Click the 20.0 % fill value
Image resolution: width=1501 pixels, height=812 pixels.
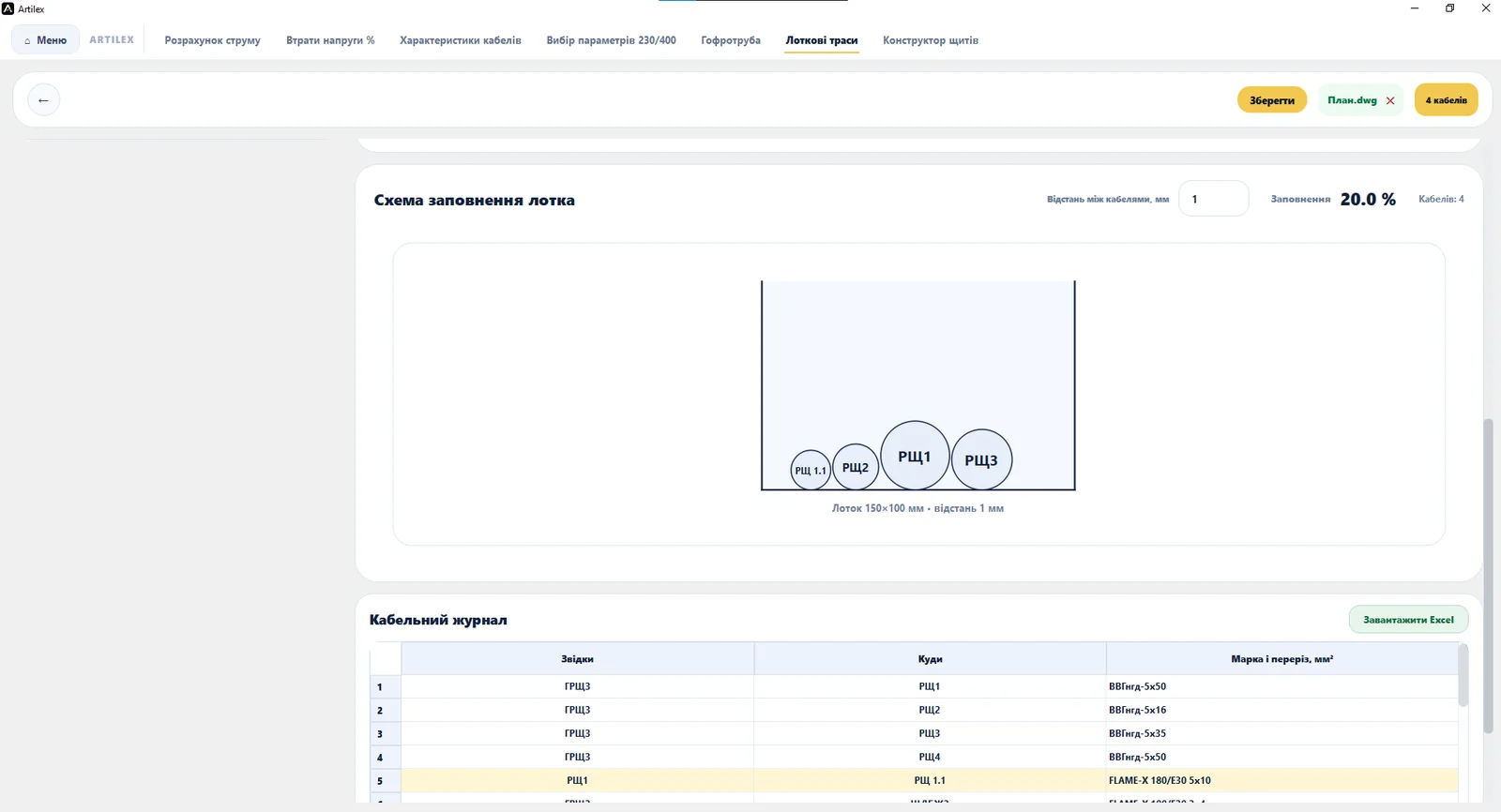click(1368, 199)
